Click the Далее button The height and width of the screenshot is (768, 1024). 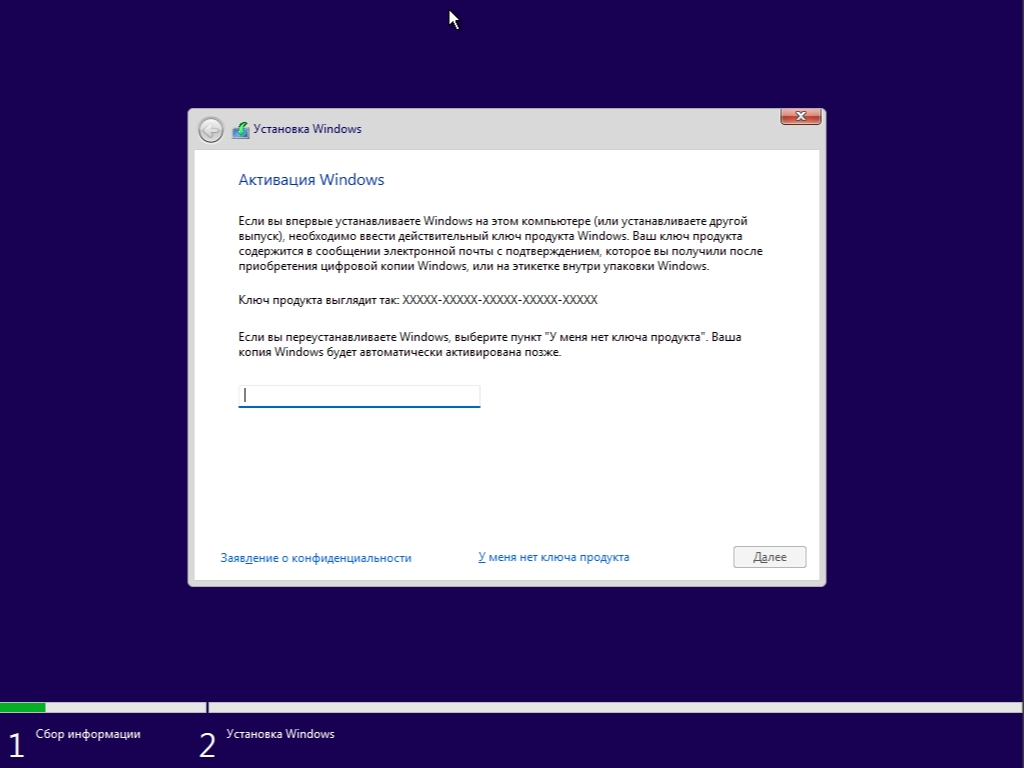[769, 557]
